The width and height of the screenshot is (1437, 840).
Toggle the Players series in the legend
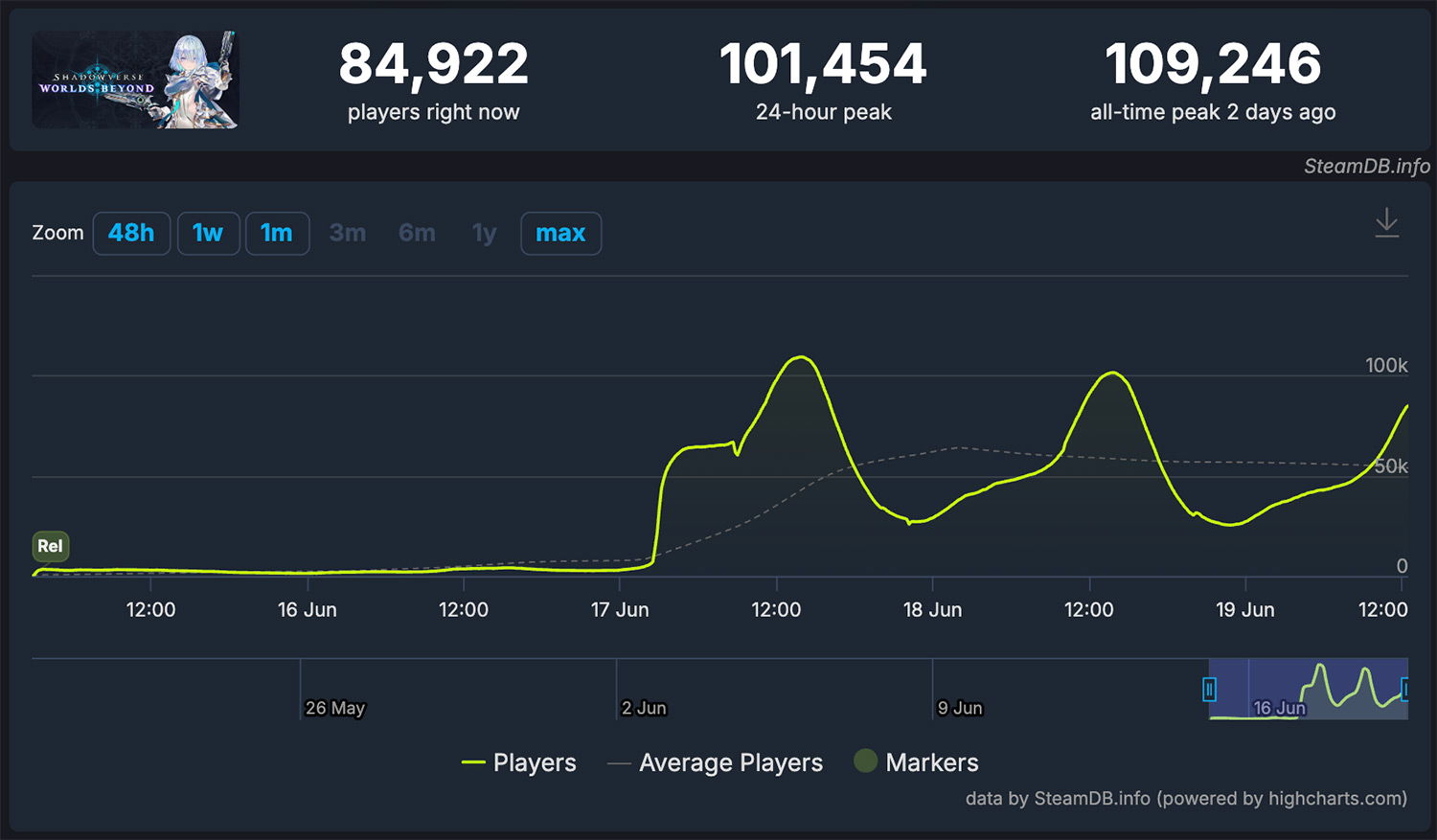pos(518,762)
